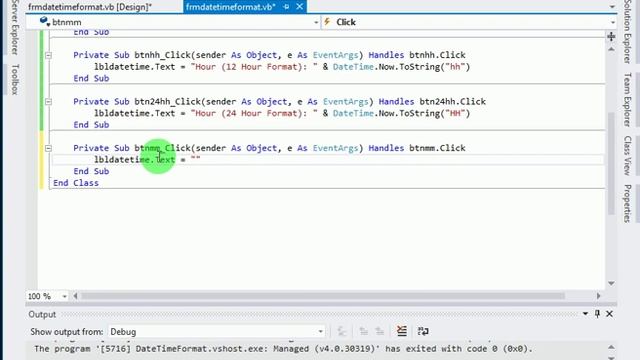The width and height of the screenshot is (640, 360).
Task: Click the "End Class" line
Action: pos(76,183)
